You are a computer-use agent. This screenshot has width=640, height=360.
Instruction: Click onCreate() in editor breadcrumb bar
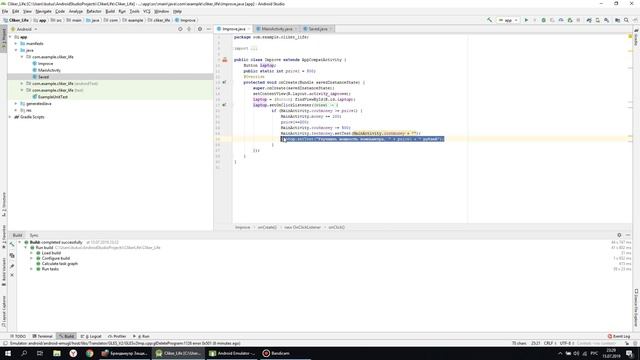(267, 227)
